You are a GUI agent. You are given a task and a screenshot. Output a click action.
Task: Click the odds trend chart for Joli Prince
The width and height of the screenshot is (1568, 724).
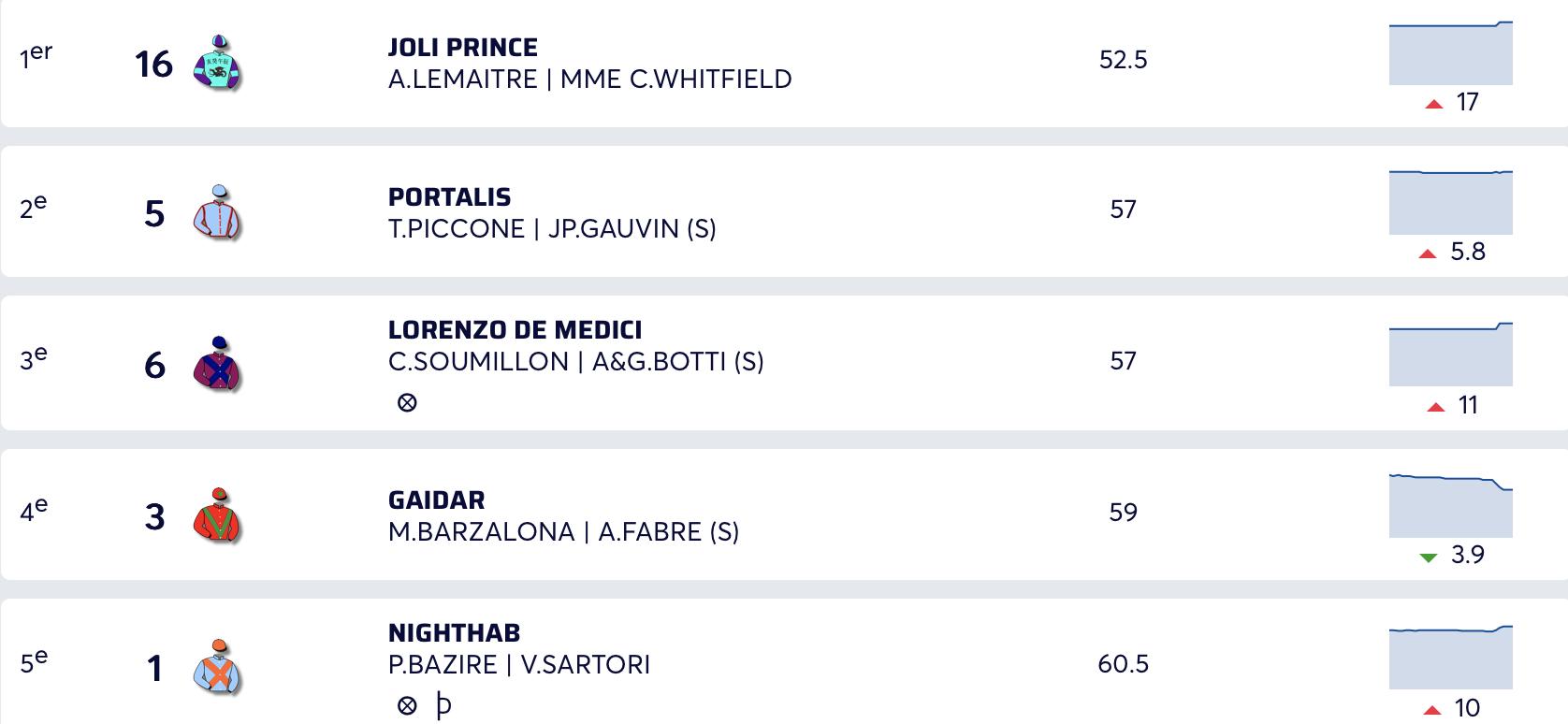click(1450, 54)
